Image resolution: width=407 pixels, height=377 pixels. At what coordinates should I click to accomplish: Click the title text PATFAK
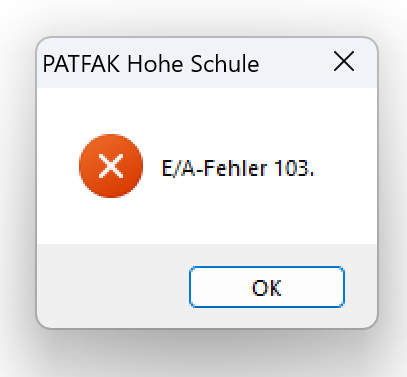click(81, 64)
